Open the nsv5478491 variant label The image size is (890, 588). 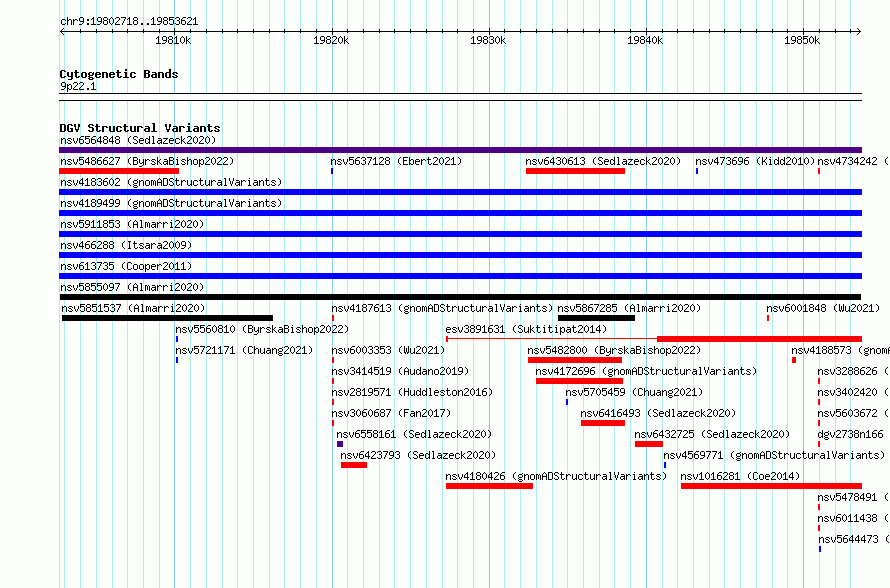click(x=853, y=497)
